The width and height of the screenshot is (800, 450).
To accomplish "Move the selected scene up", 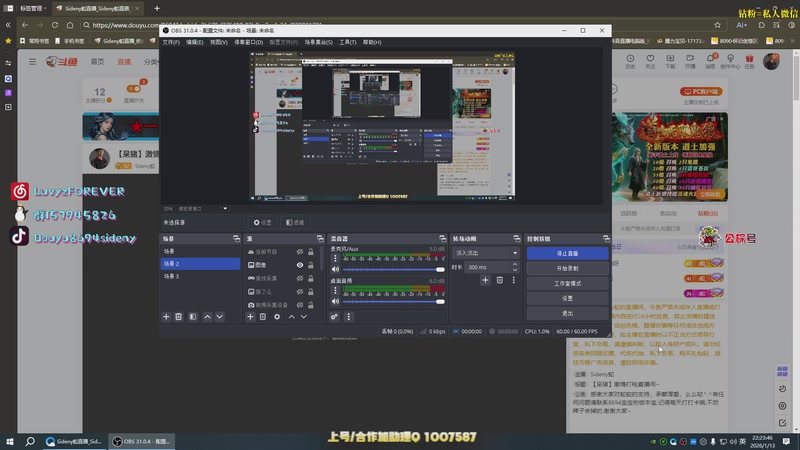I will click(207, 317).
